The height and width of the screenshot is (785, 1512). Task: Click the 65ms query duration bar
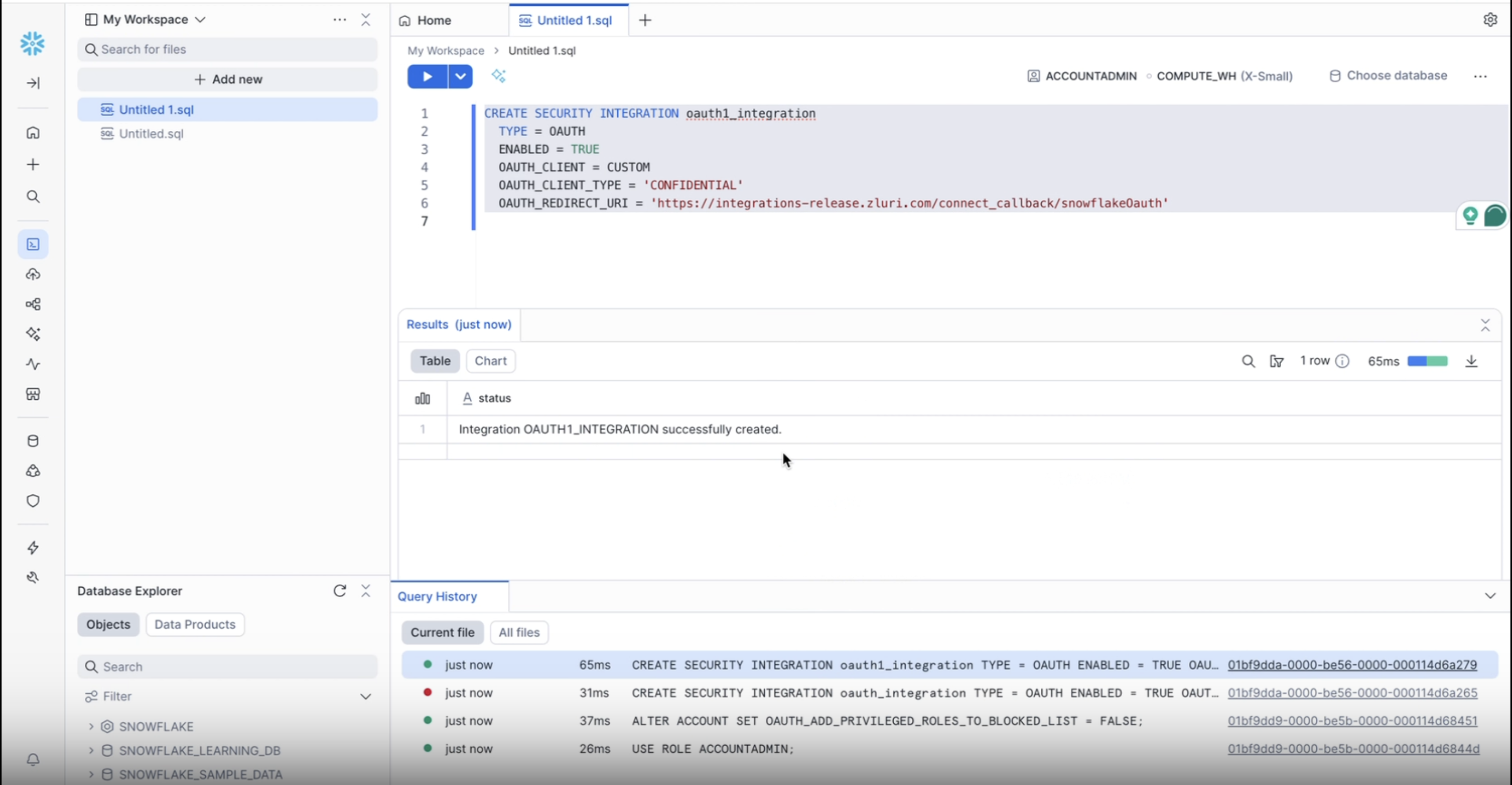[x=1427, y=361]
